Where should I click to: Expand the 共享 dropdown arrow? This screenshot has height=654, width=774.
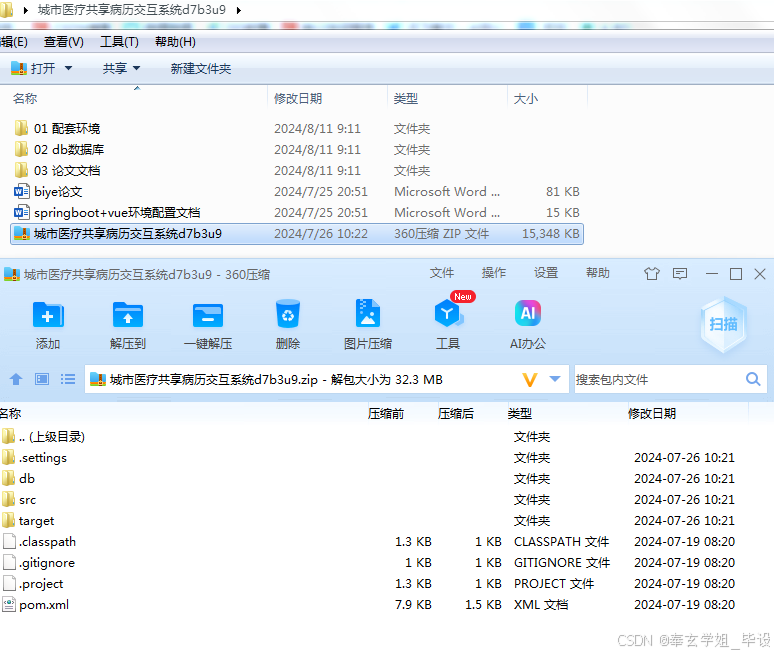[136, 68]
